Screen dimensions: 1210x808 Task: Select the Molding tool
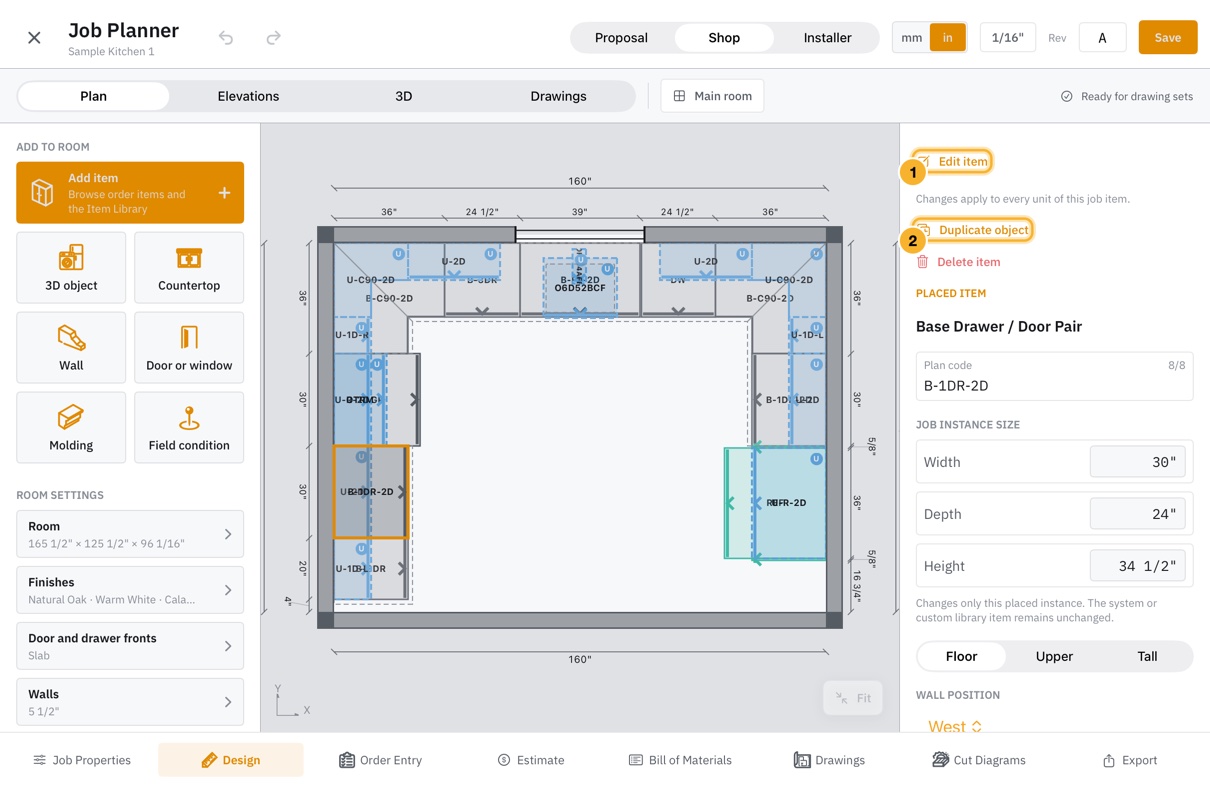[x=71, y=428]
